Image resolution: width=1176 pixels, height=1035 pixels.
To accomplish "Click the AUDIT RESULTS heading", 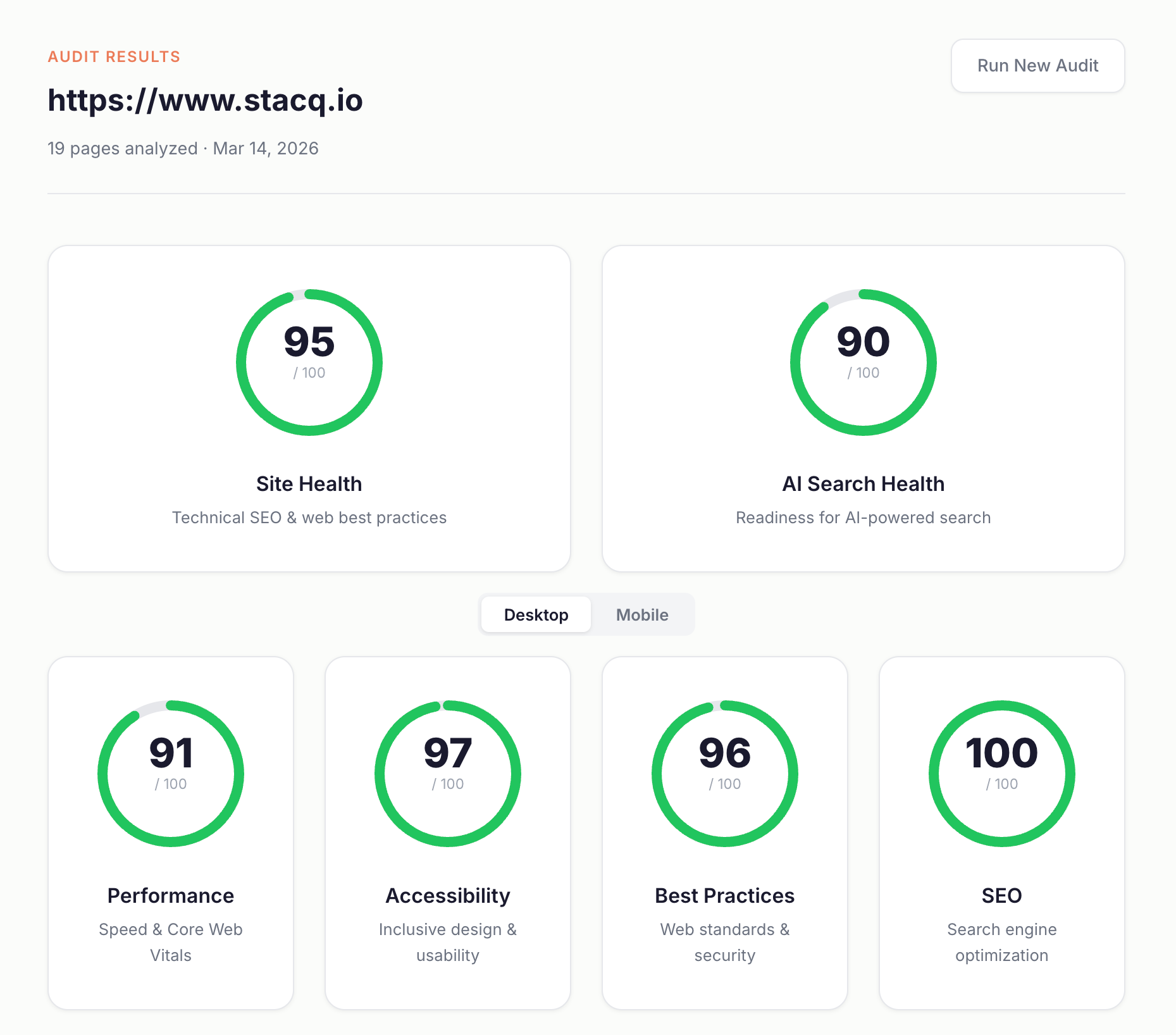I will pos(114,56).
